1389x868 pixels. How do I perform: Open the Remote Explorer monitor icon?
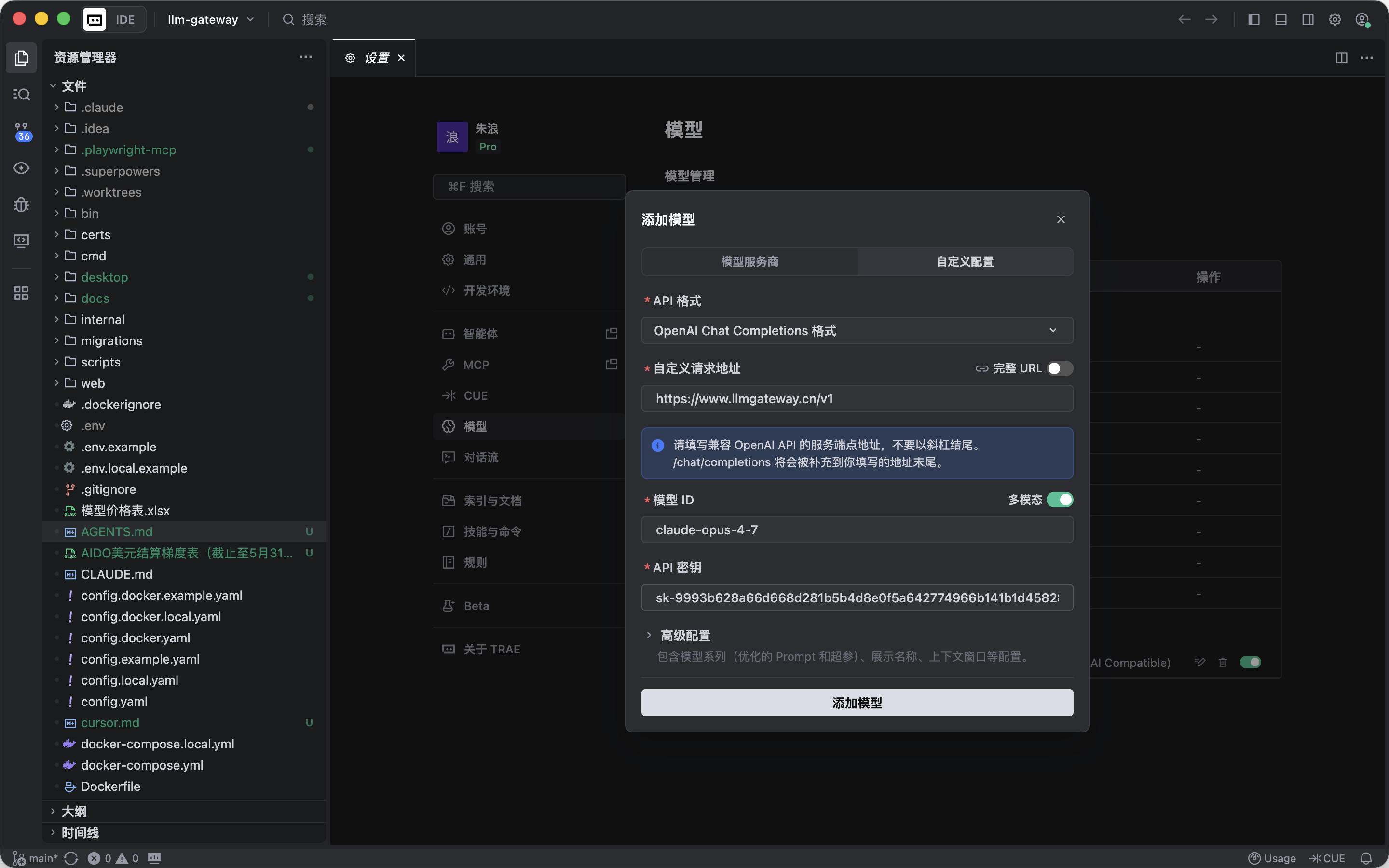click(21, 241)
